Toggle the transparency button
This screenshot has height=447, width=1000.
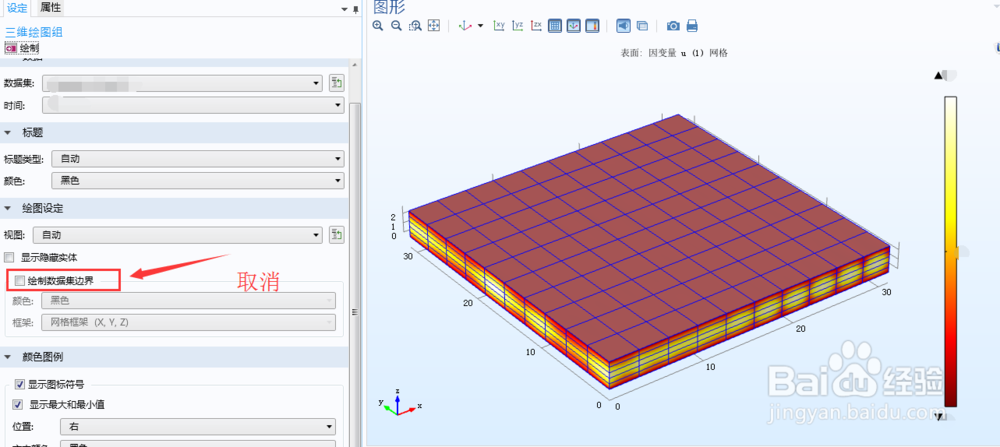coord(642,26)
